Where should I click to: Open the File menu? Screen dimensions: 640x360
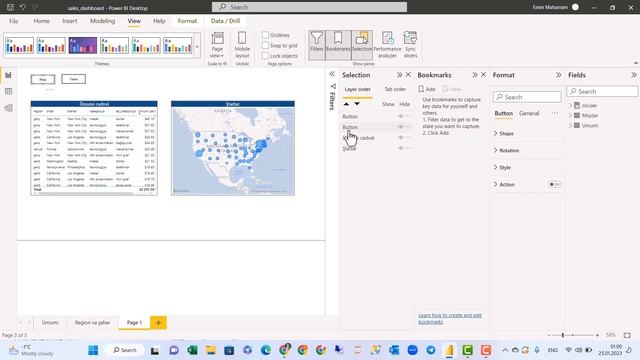(13, 21)
